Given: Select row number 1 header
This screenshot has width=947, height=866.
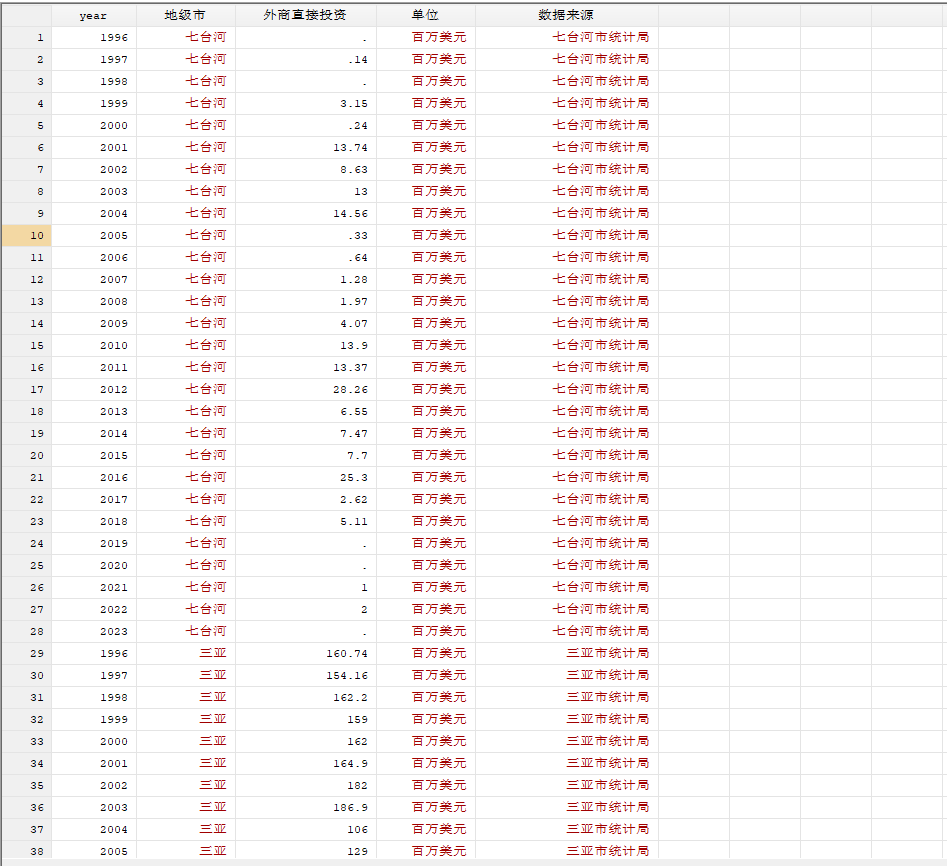Looking at the screenshot, I should (27, 37).
